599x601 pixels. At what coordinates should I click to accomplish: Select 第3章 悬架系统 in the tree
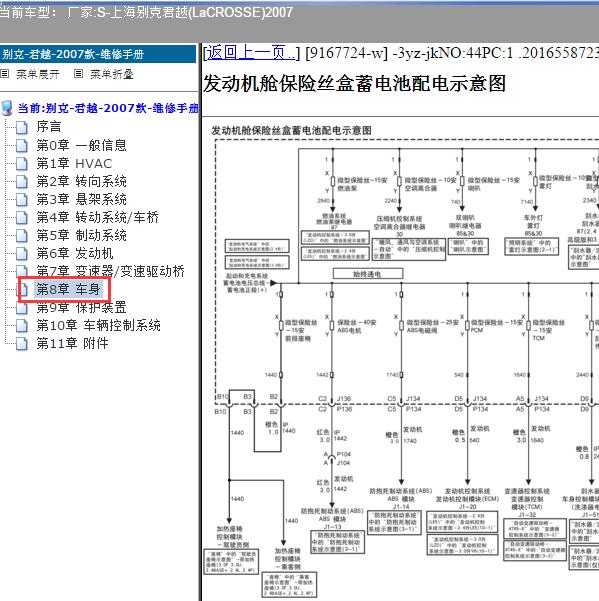[x=81, y=199]
